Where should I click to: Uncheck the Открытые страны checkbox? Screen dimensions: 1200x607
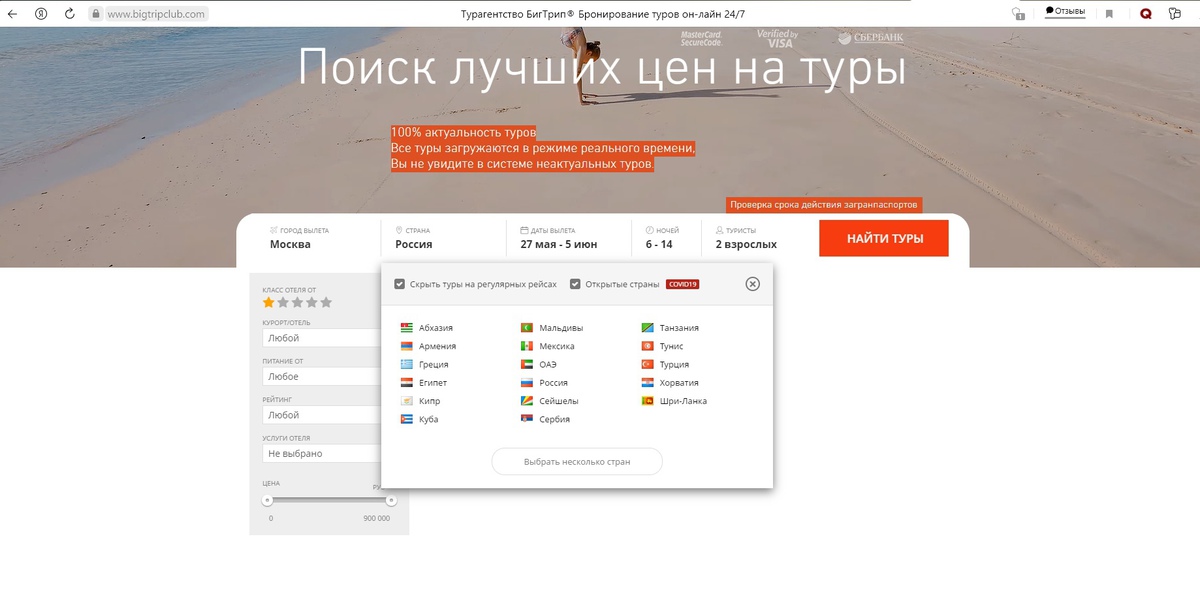pyautogui.click(x=575, y=284)
